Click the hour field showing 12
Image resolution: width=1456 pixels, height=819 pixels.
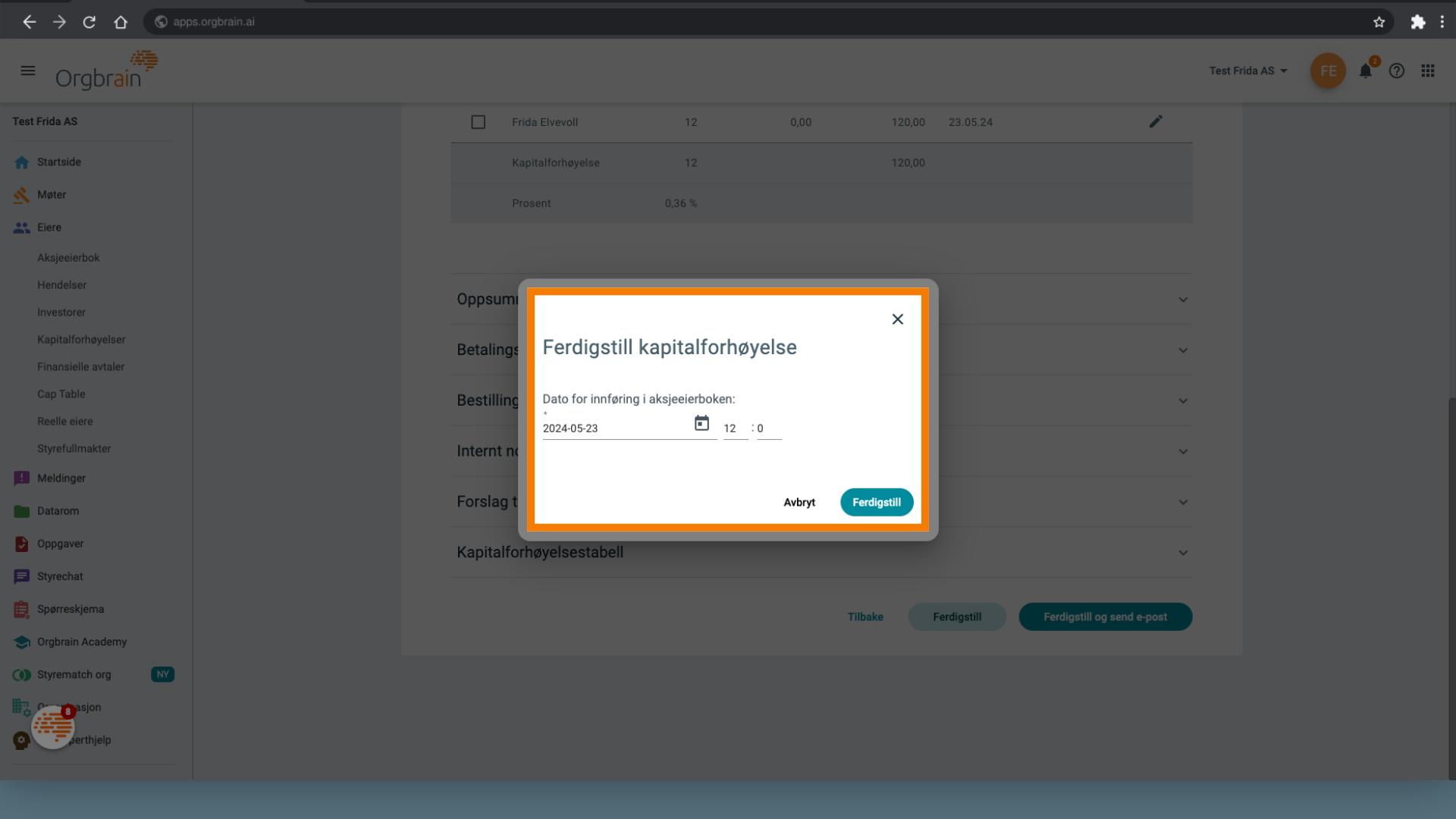click(736, 428)
